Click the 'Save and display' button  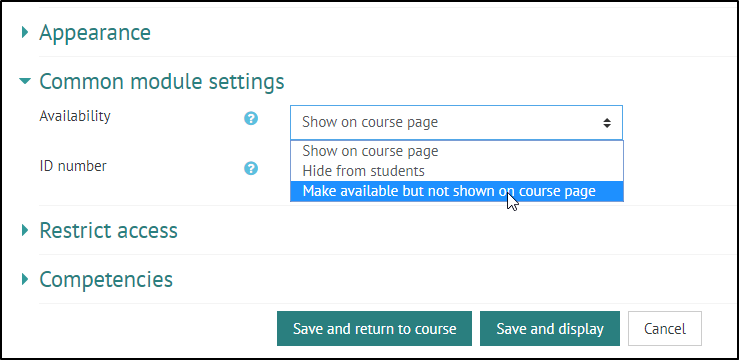550,328
